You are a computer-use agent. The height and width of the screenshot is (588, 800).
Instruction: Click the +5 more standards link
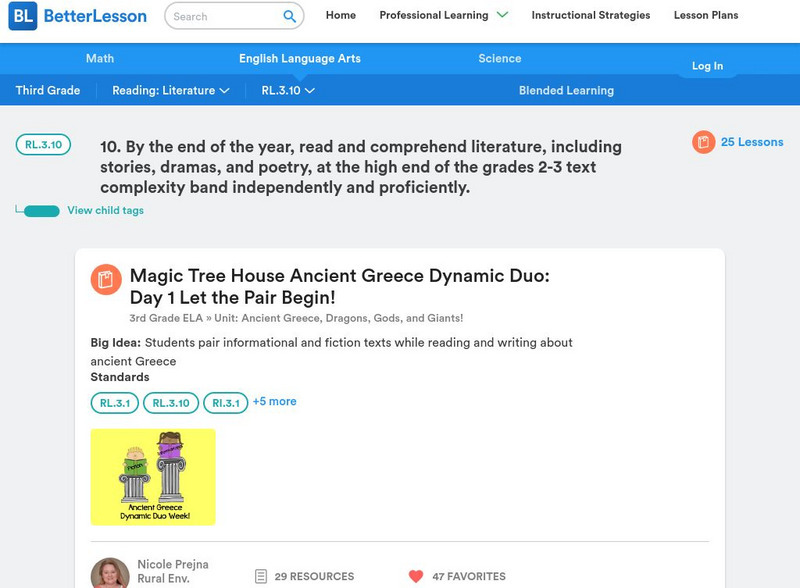coord(274,401)
